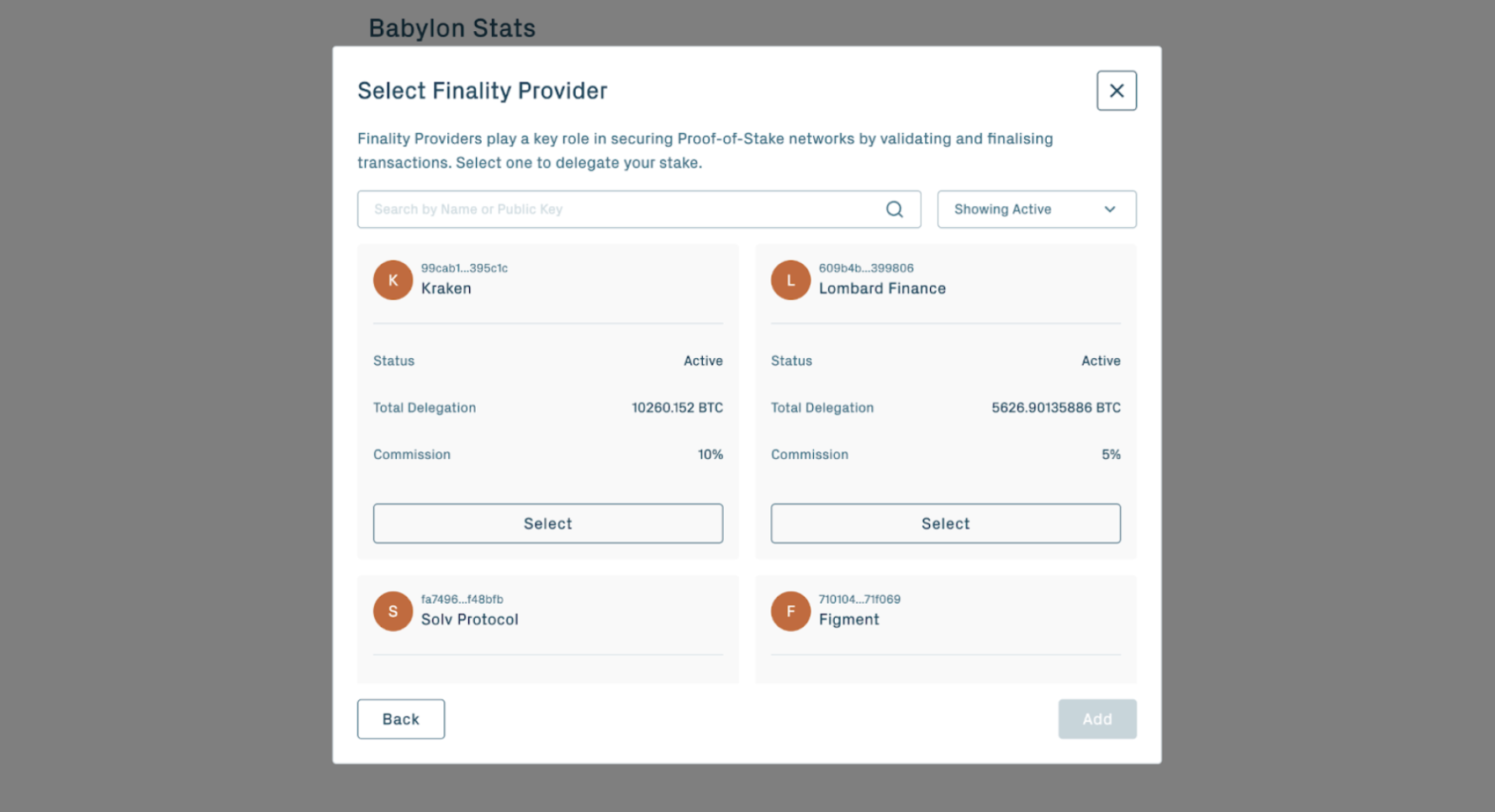This screenshot has width=1495, height=812.
Task: Click the Lombard Finance provider name
Action: (882, 288)
